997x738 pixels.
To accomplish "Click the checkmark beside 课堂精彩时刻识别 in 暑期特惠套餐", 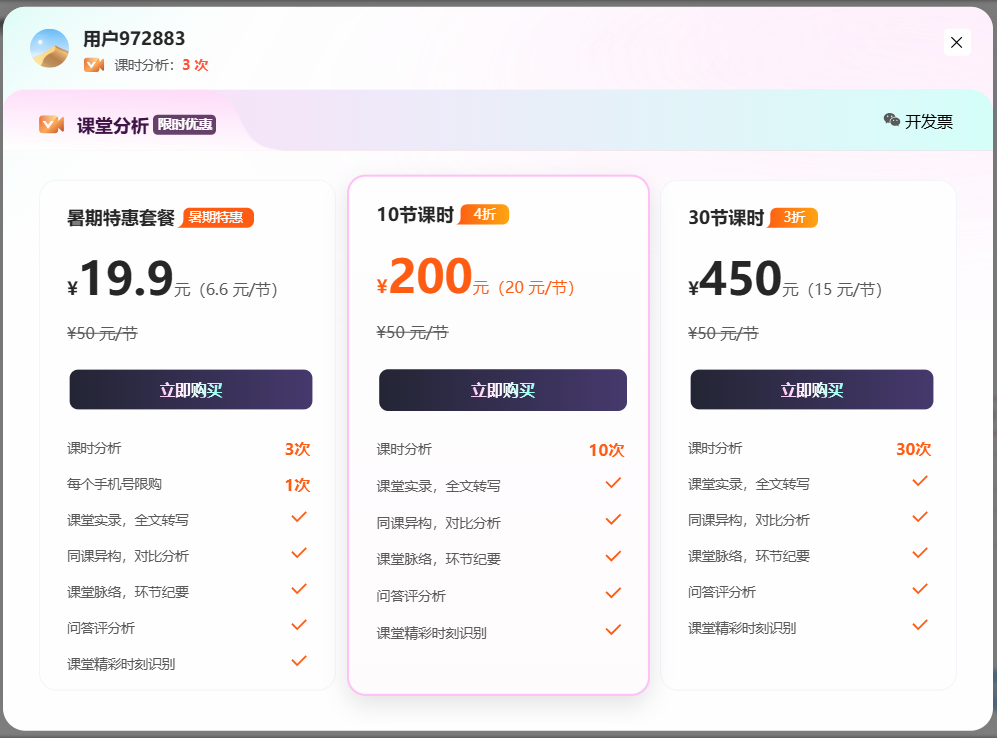I will click(x=298, y=661).
